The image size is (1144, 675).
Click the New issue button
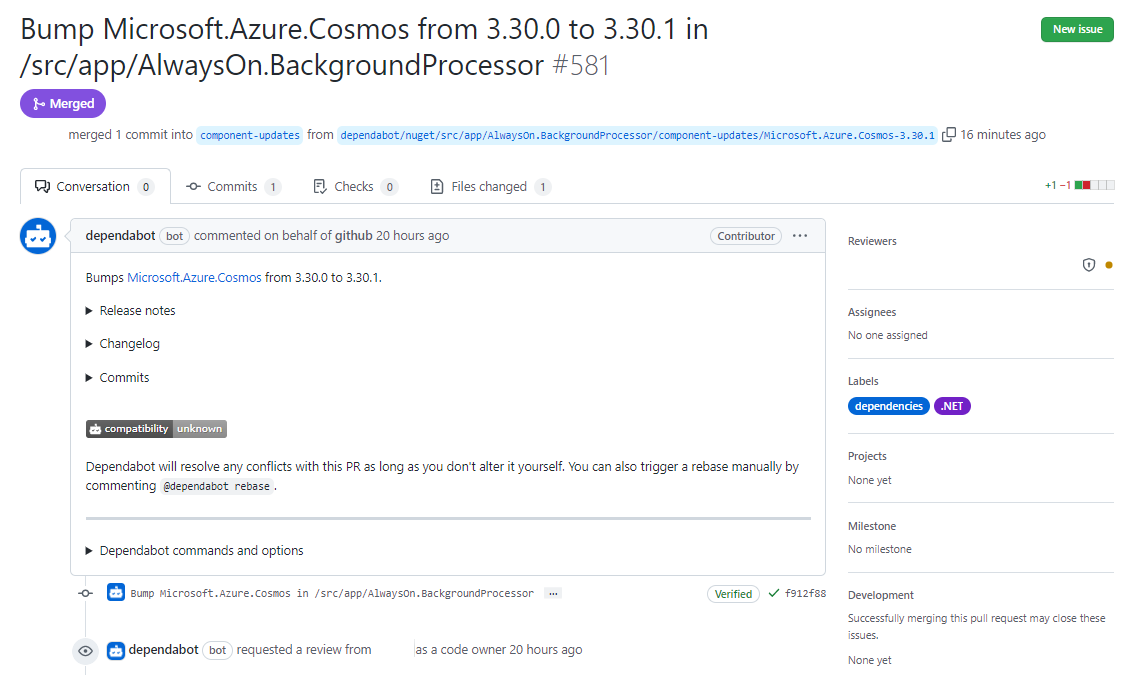tap(1077, 29)
